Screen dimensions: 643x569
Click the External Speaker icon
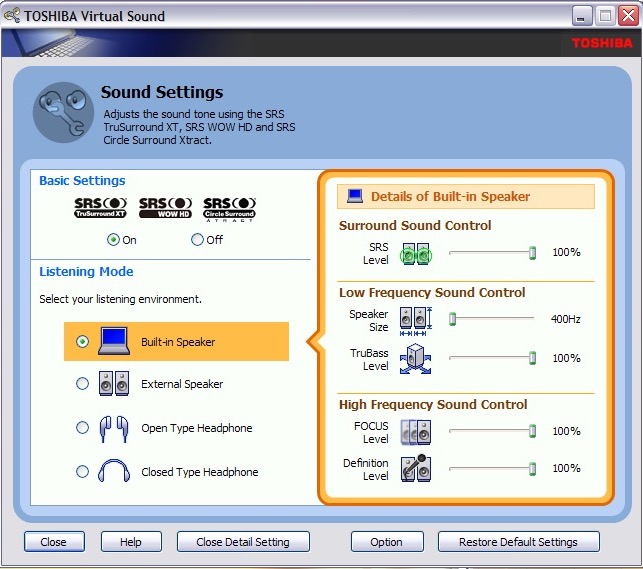[114, 384]
